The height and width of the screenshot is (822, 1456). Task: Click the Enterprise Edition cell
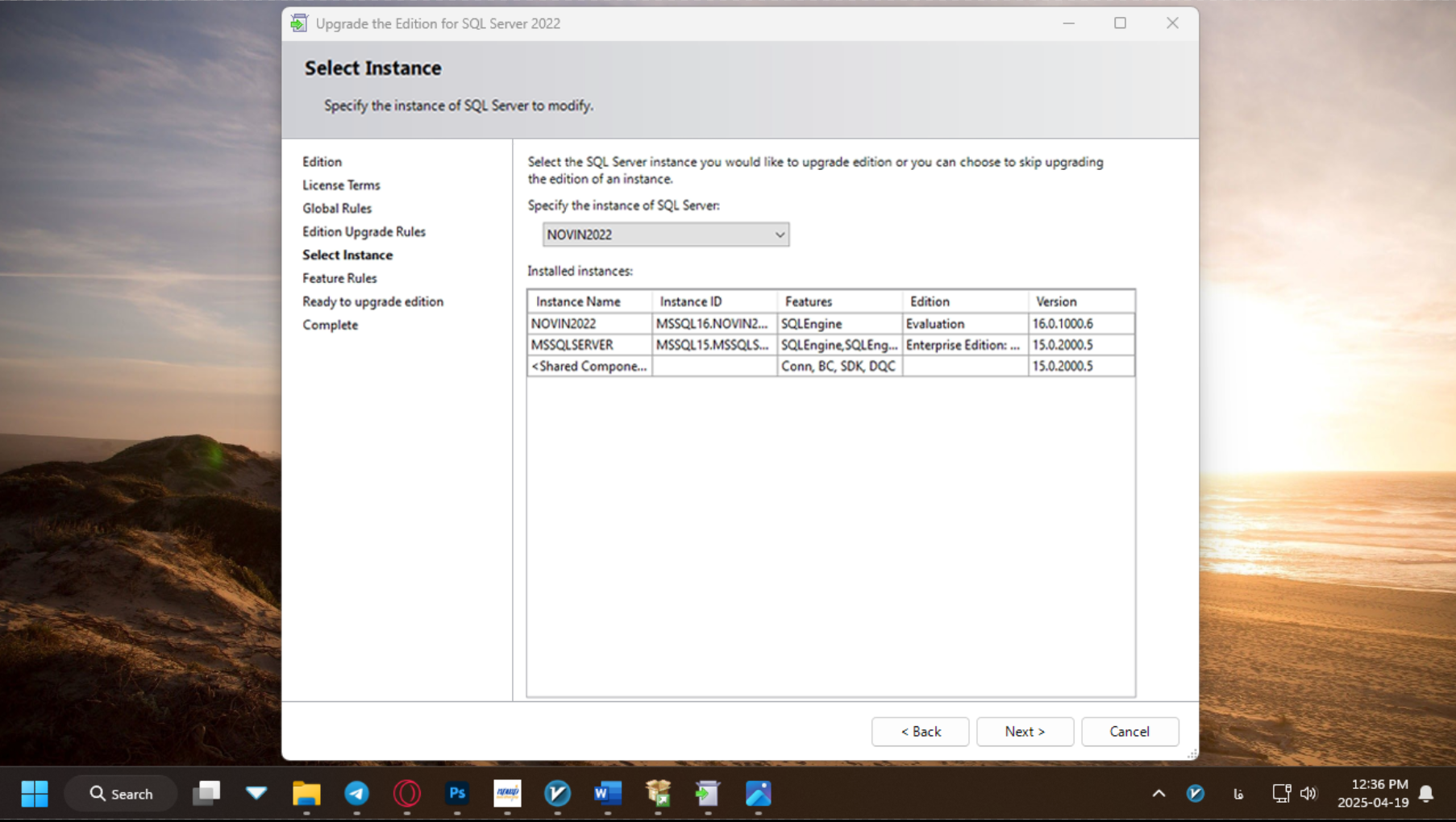pyautogui.click(x=965, y=345)
